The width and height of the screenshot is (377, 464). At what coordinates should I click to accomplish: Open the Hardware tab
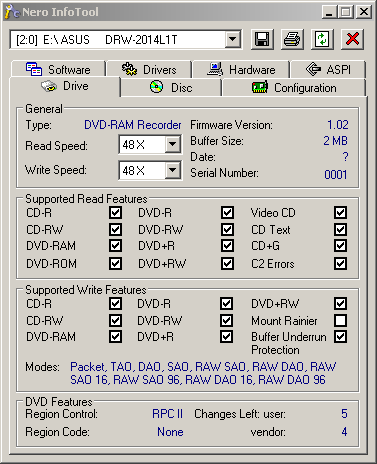(241, 69)
